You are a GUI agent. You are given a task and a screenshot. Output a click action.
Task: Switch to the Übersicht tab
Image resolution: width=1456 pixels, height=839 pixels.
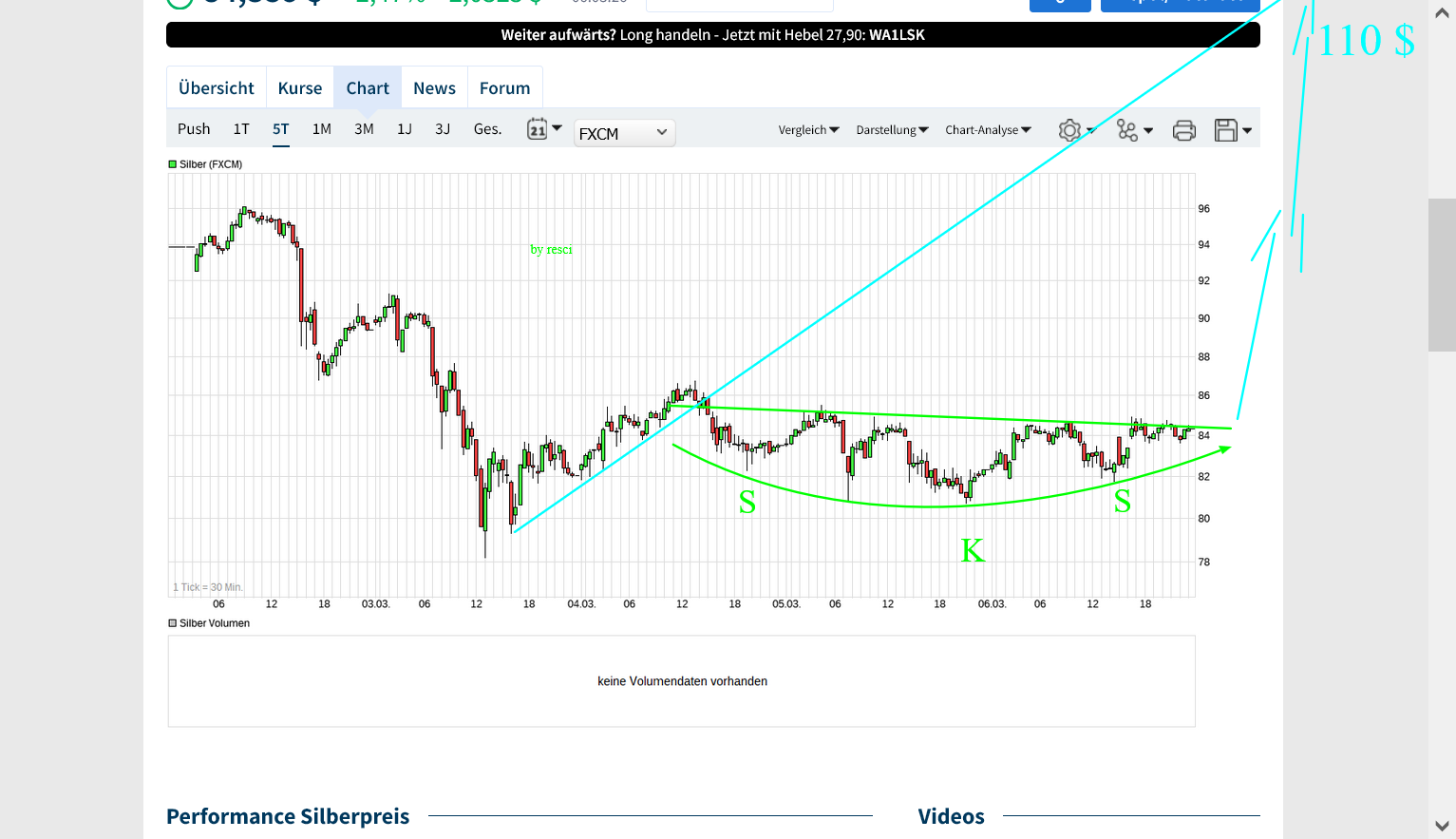(217, 88)
